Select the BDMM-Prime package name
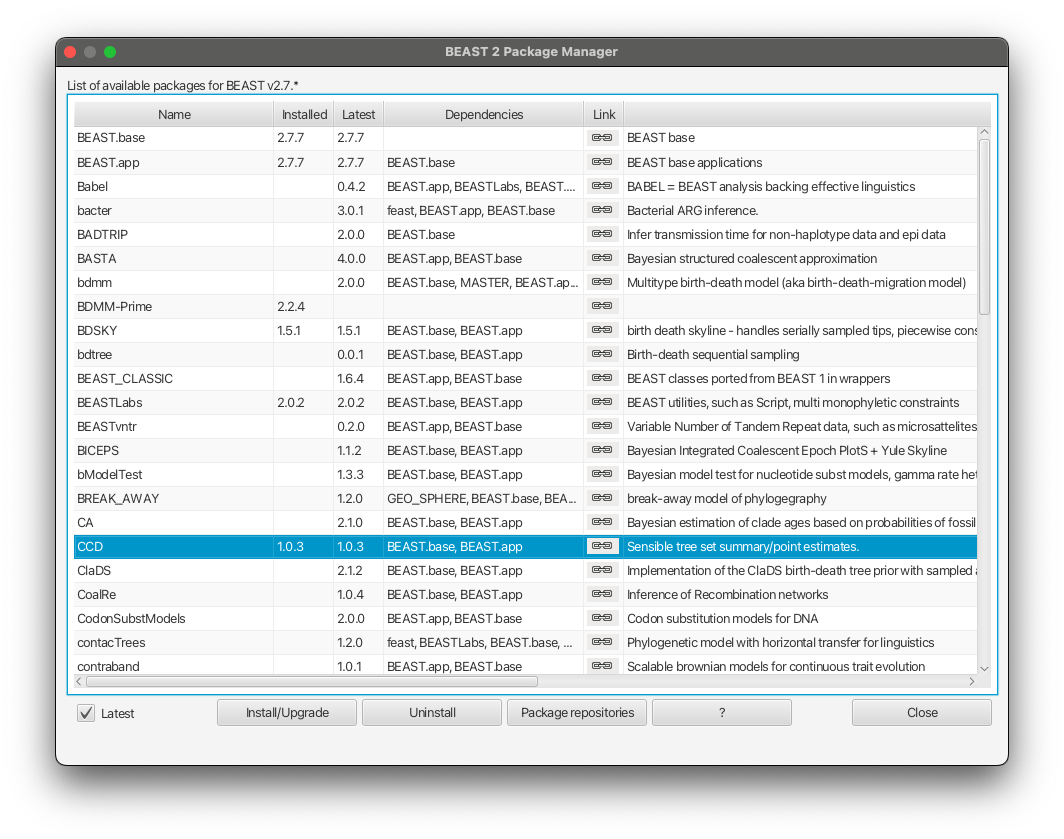 [x=115, y=306]
